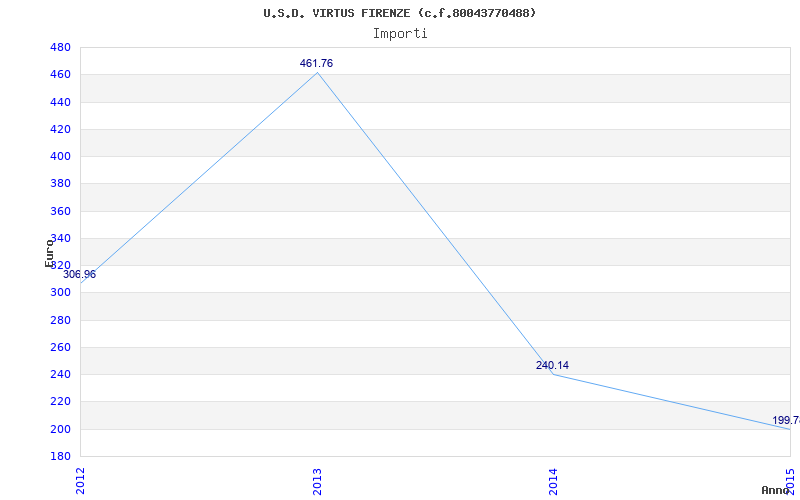Select the 2015 x-axis label
Screen dimensions: 800x500
click(790, 481)
